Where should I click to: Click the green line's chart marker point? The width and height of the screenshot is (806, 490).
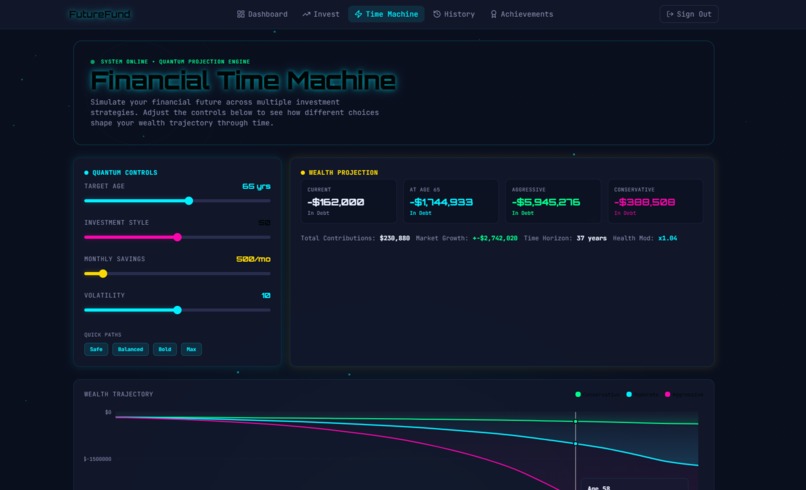[x=575, y=421]
